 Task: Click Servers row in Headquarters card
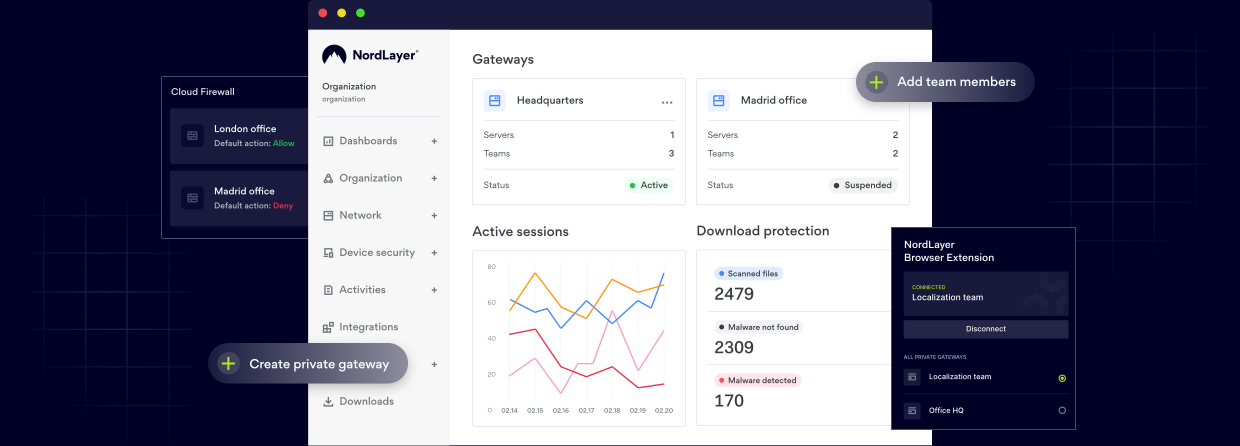coord(579,135)
